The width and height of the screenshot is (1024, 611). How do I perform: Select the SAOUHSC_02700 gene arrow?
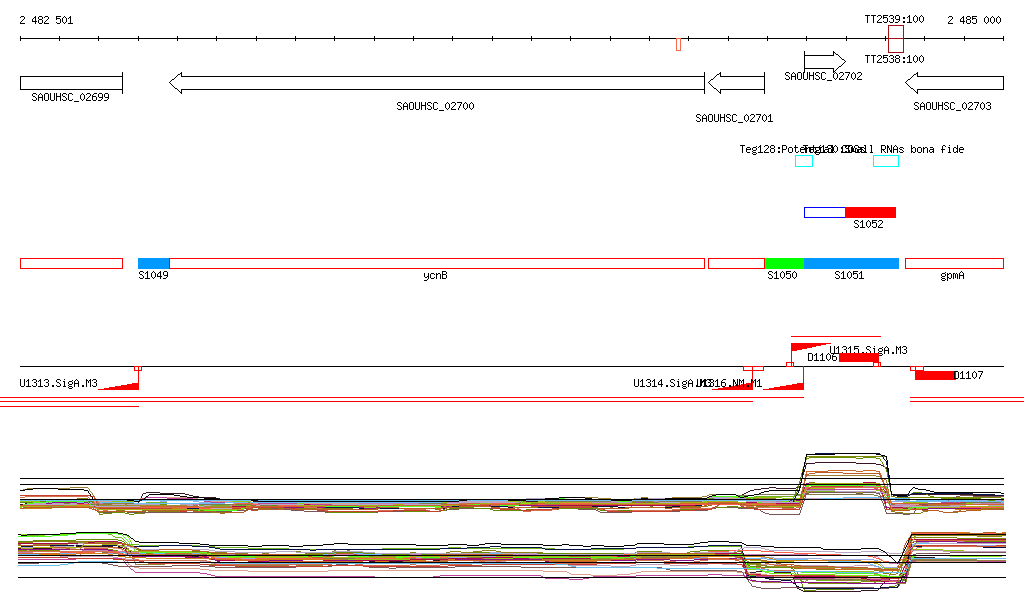click(437, 83)
